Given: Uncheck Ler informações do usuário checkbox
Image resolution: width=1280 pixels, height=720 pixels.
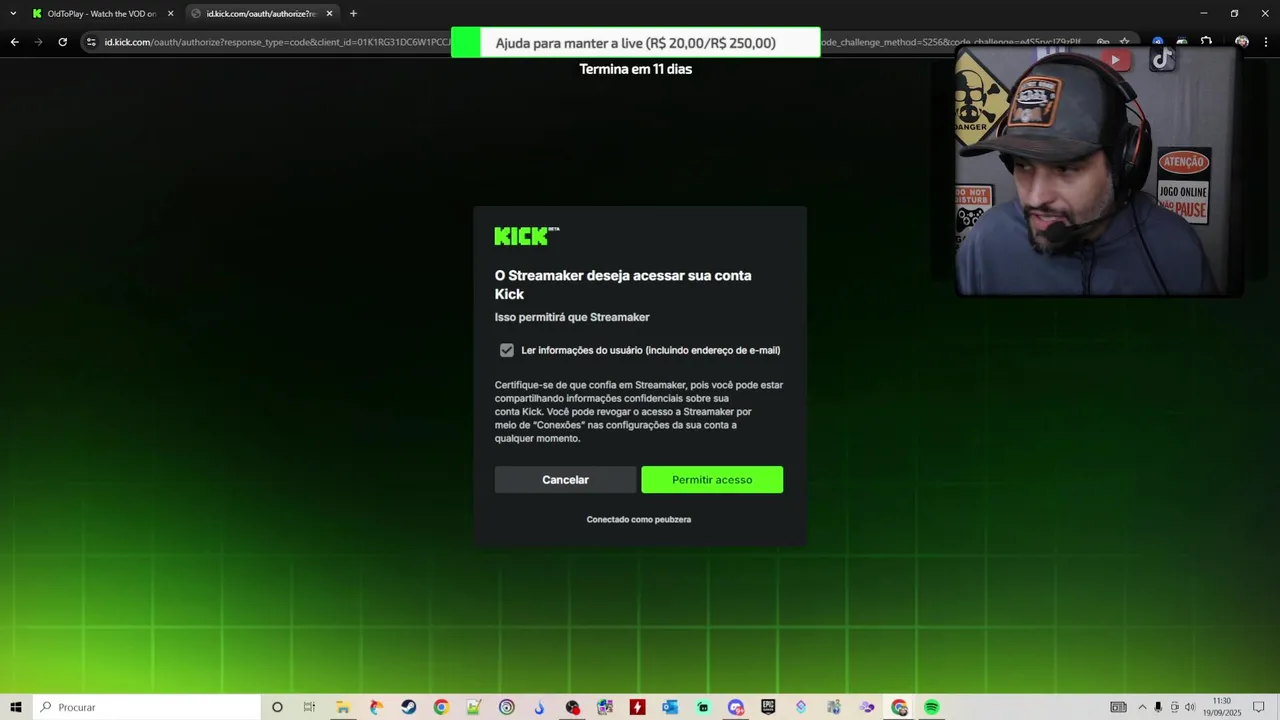Looking at the screenshot, I should [507, 350].
